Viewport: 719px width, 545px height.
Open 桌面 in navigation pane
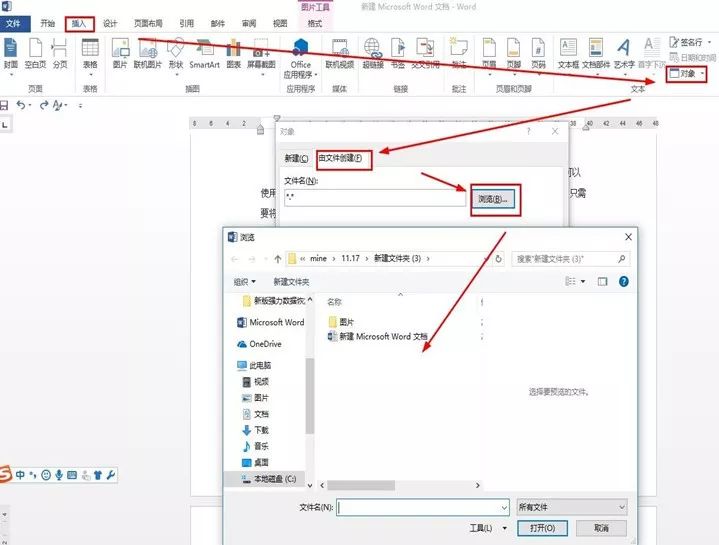(x=255, y=462)
